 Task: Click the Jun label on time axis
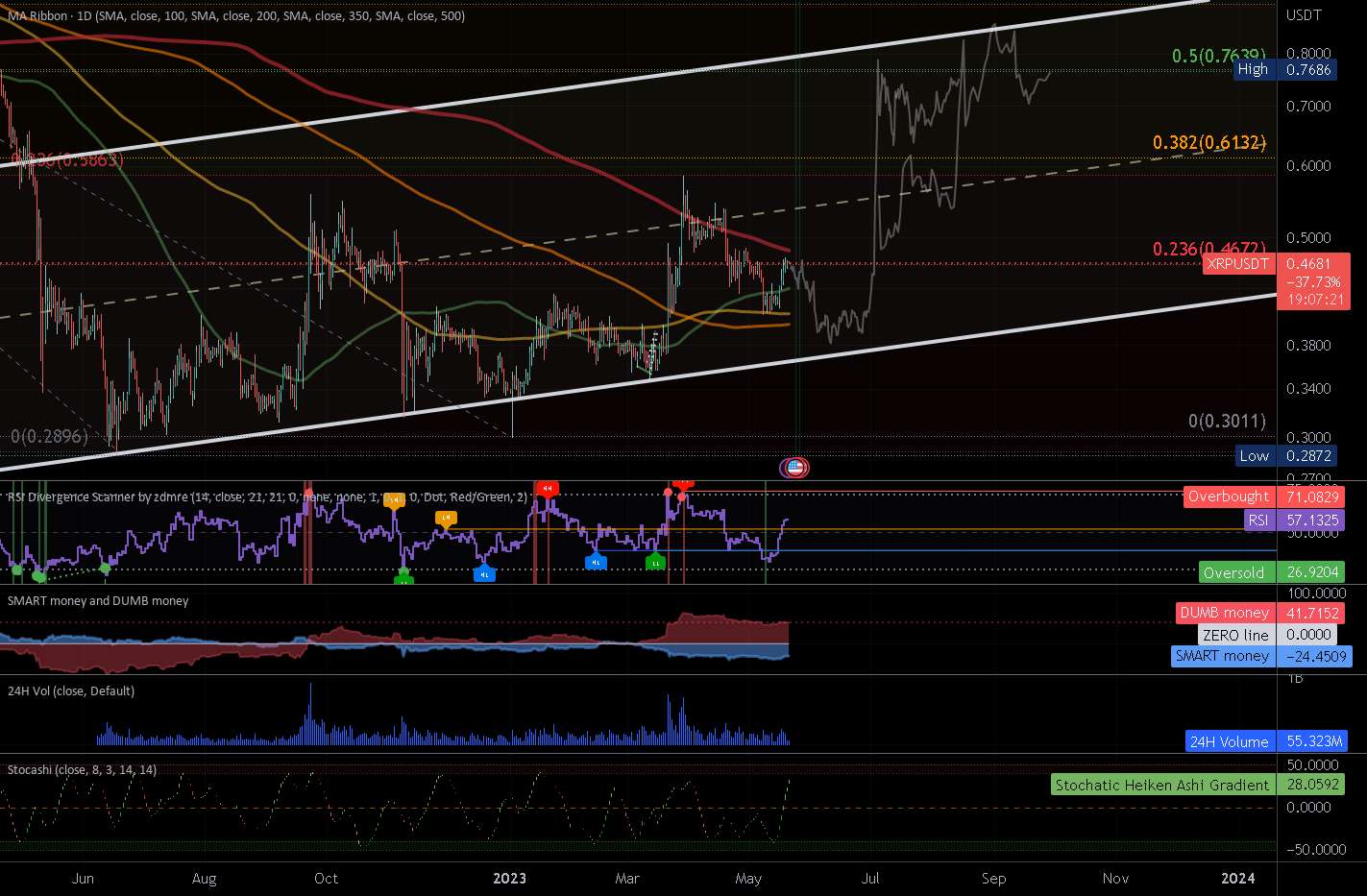pyautogui.click(x=83, y=878)
